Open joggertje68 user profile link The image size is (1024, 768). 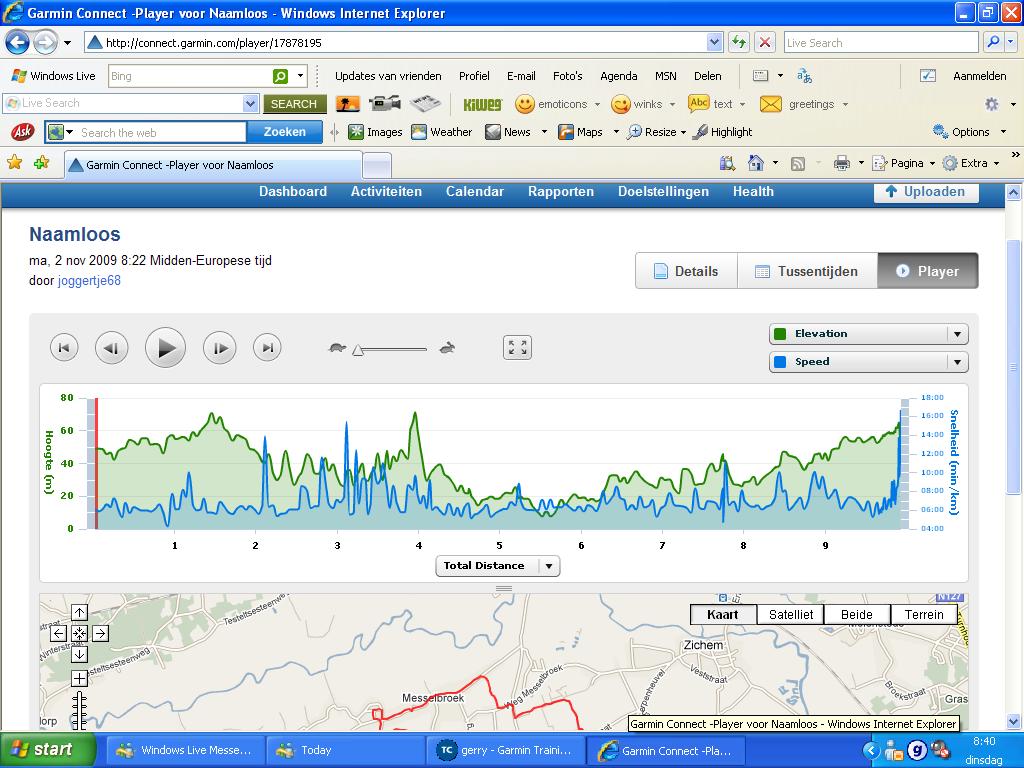(x=89, y=281)
